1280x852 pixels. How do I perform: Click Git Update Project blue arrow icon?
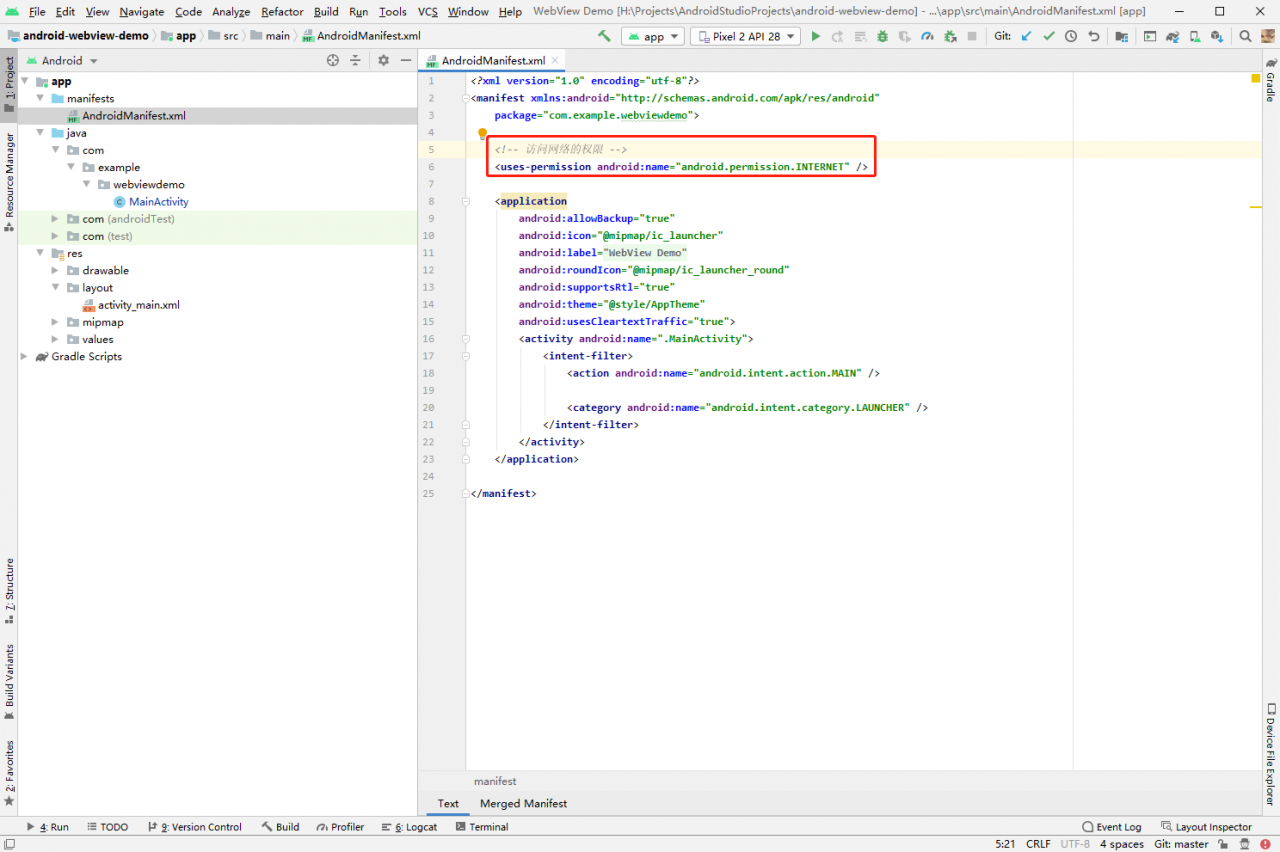1026,36
